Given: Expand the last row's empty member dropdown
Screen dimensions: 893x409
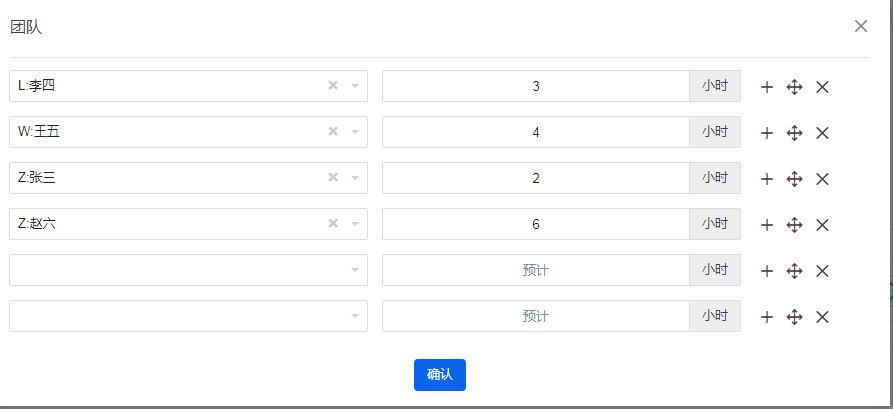Looking at the screenshot, I should coord(355,316).
